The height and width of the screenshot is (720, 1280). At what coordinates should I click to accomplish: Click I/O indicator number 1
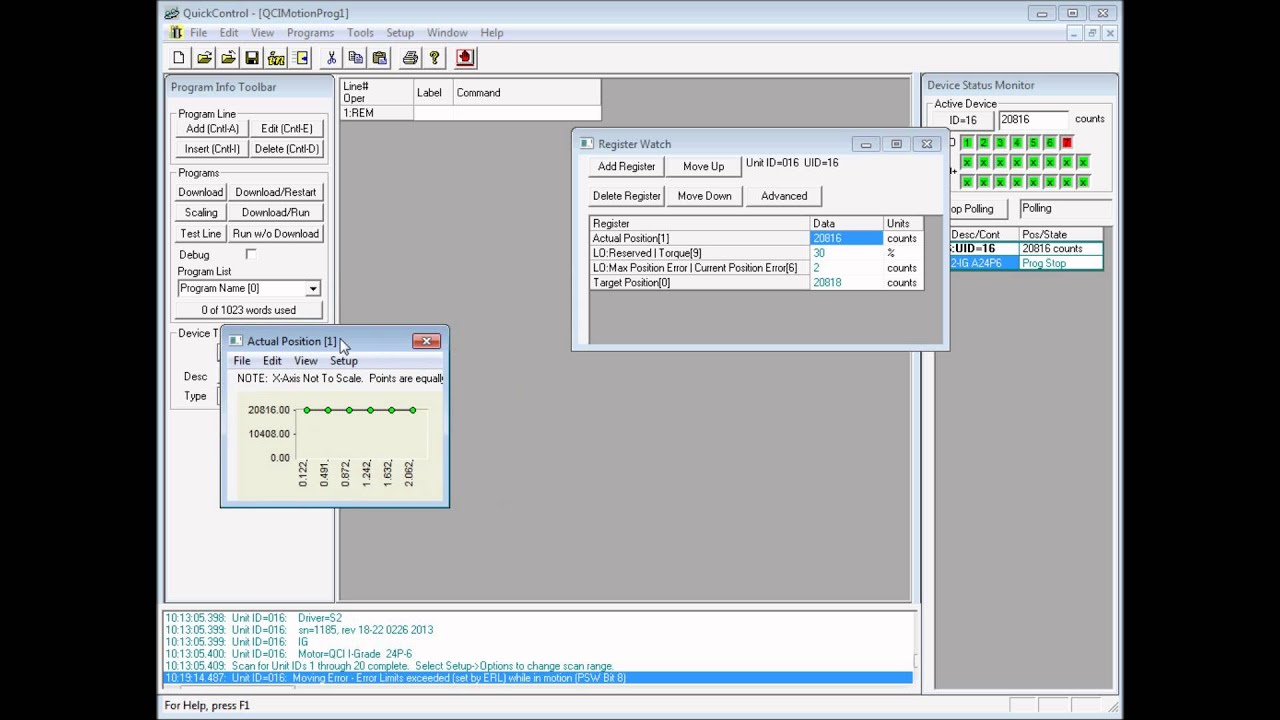tap(967, 143)
